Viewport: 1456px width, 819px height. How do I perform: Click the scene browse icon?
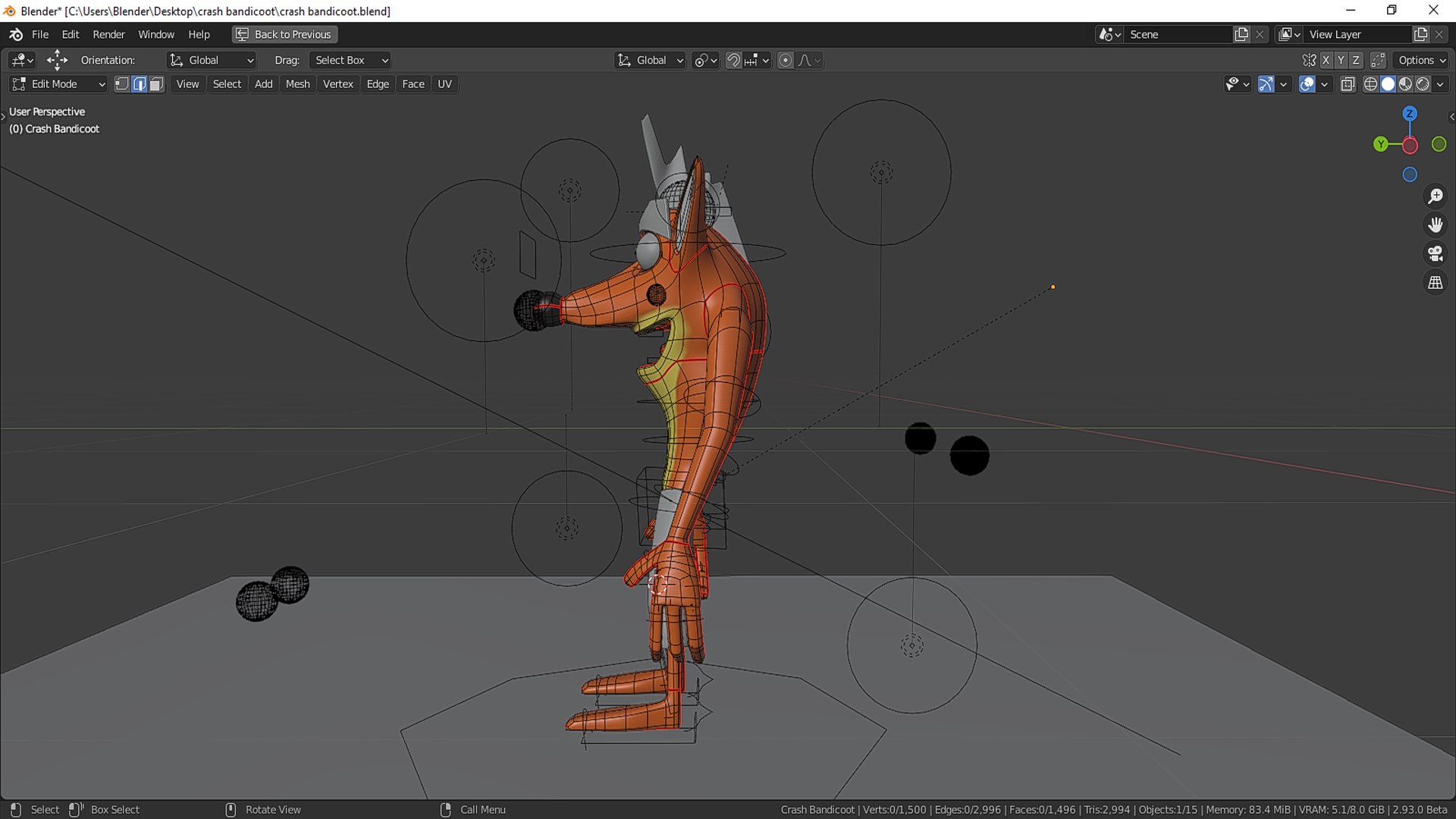1110,34
